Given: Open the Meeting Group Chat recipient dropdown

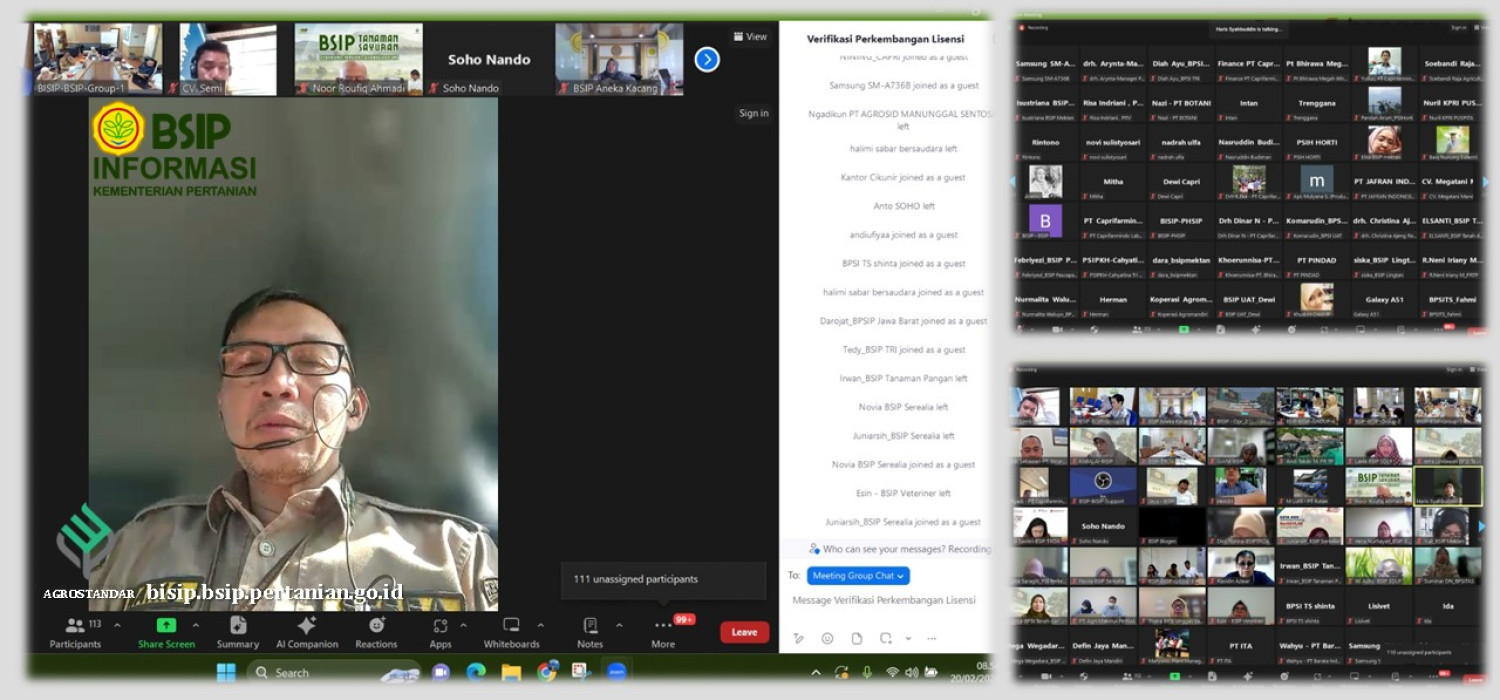Looking at the screenshot, I should (x=859, y=576).
